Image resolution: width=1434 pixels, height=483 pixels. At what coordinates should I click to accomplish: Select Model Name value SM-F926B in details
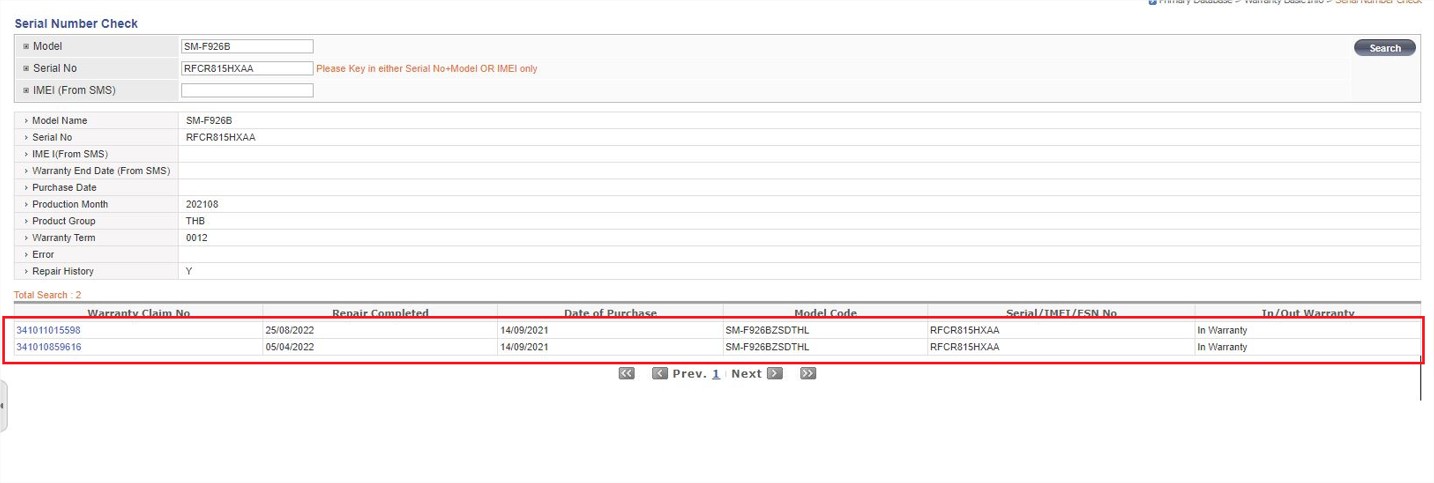coord(209,120)
